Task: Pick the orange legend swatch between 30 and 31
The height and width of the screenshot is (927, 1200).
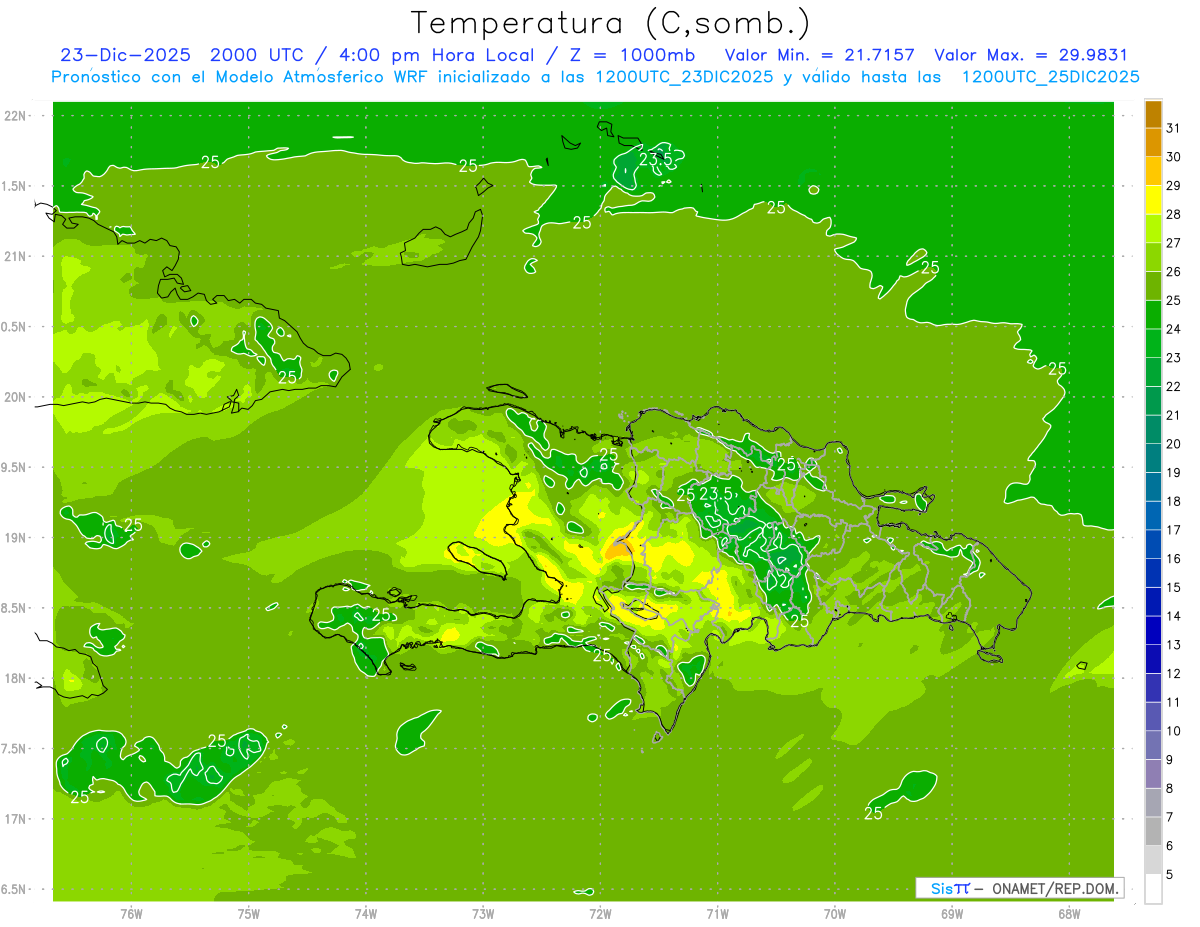Action: (x=1153, y=142)
